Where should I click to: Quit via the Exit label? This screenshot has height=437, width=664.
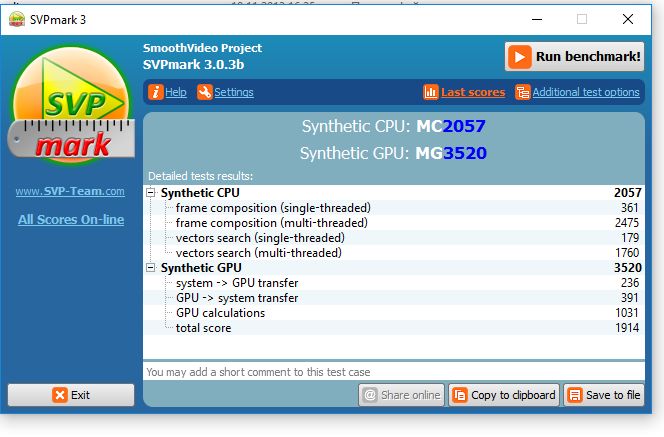click(80, 395)
